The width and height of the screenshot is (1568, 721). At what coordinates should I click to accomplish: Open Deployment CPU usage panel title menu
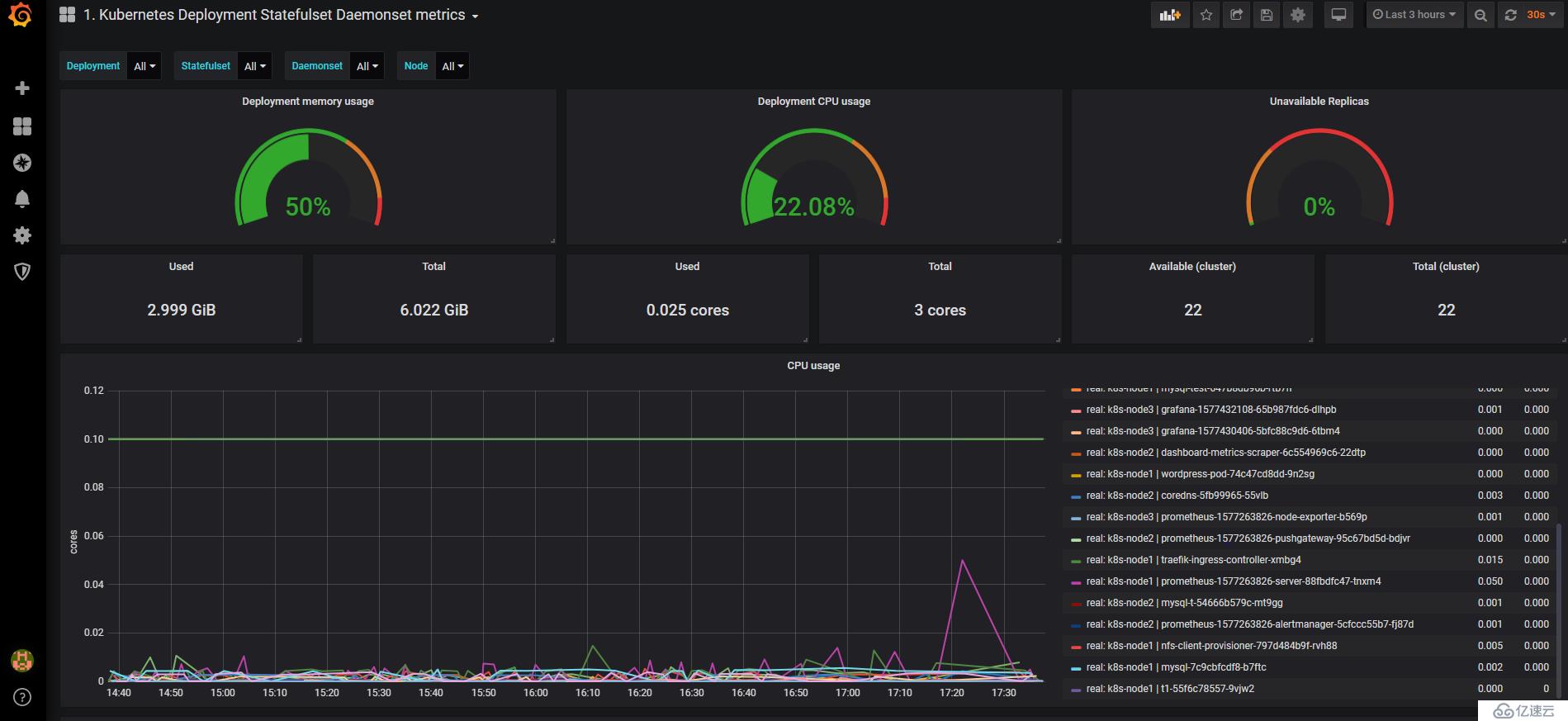pos(814,101)
